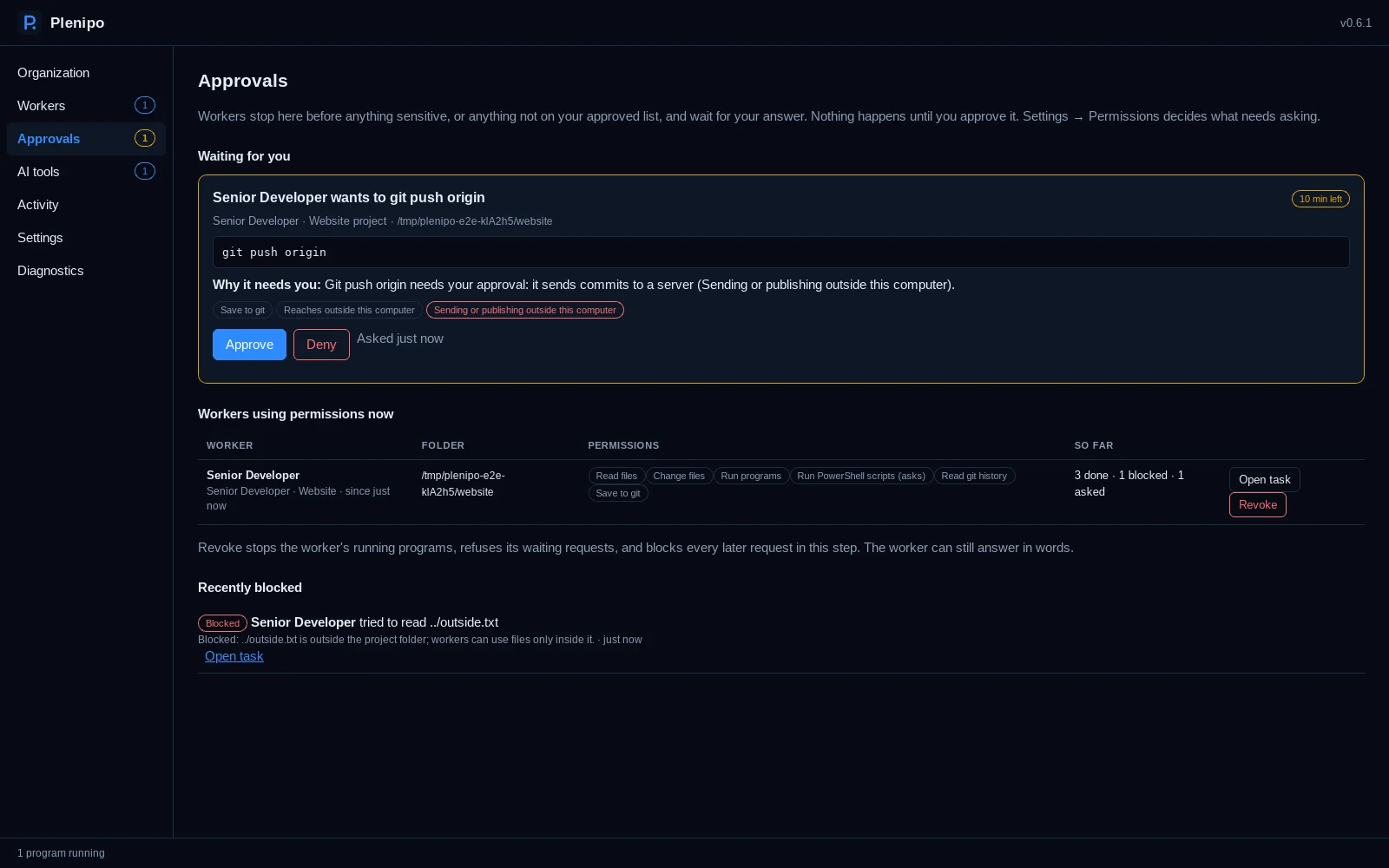Click '3 done · 1 blocked · 1 asked' status

(x=1129, y=483)
